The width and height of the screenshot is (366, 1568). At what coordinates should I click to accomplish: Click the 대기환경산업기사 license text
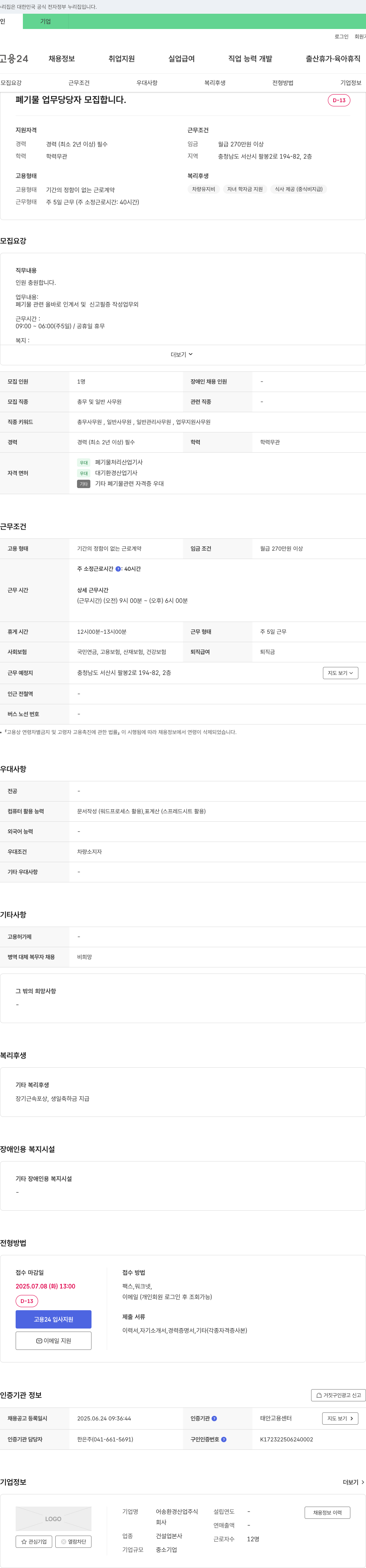[116, 473]
